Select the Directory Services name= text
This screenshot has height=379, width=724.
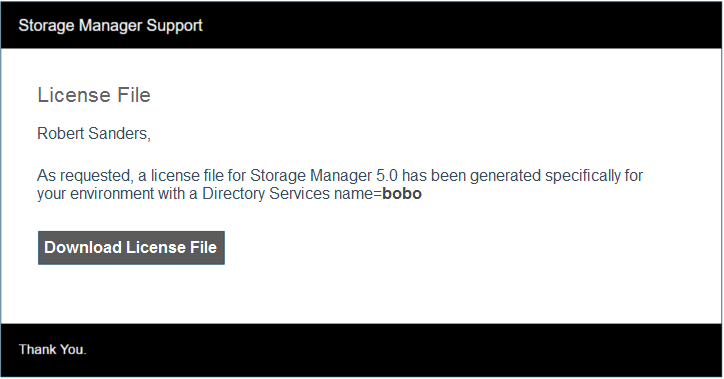click(292, 193)
